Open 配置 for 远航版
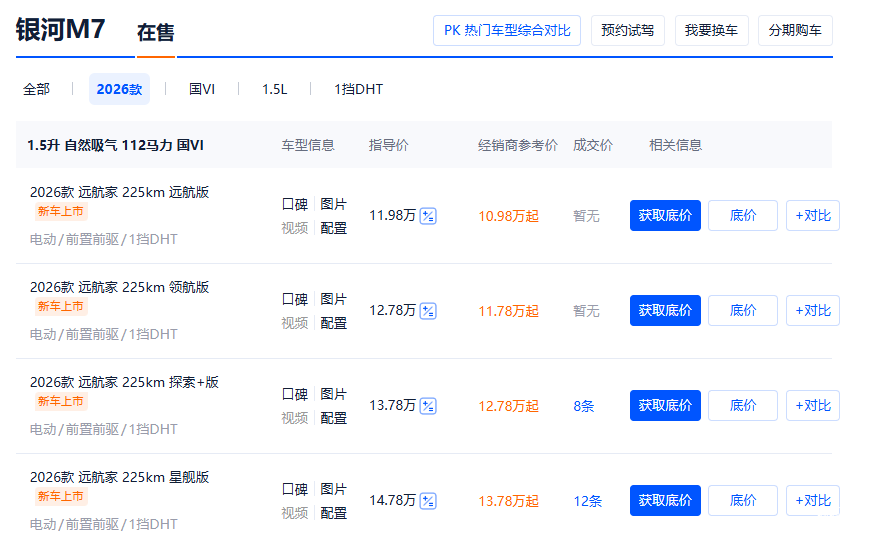This screenshot has width=870, height=543. (x=333, y=228)
